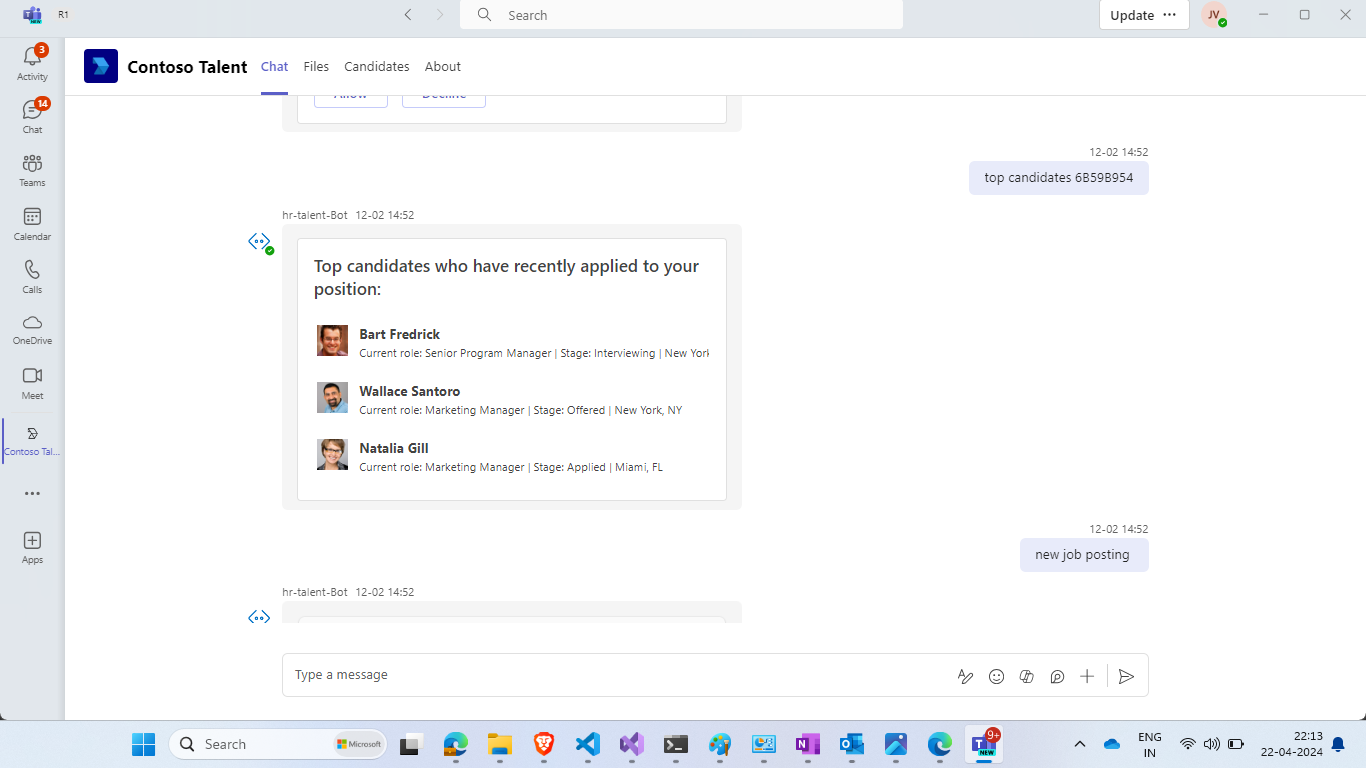Viewport: 1366px width, 768px height.
Task: Switch to the Chat tab
Action: tap(274, 66)
